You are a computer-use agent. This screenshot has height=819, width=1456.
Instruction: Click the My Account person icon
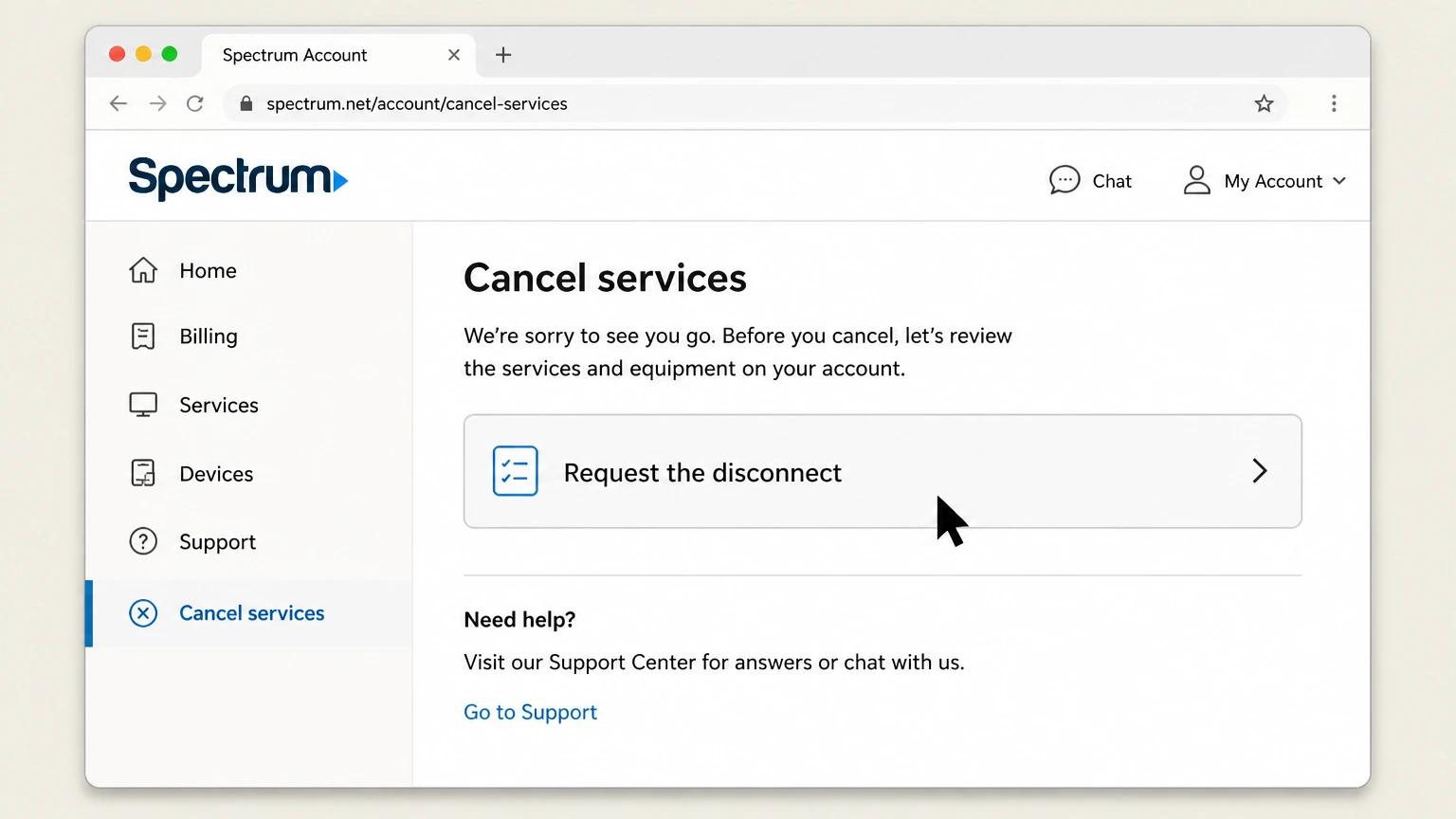click(1197, 180)
